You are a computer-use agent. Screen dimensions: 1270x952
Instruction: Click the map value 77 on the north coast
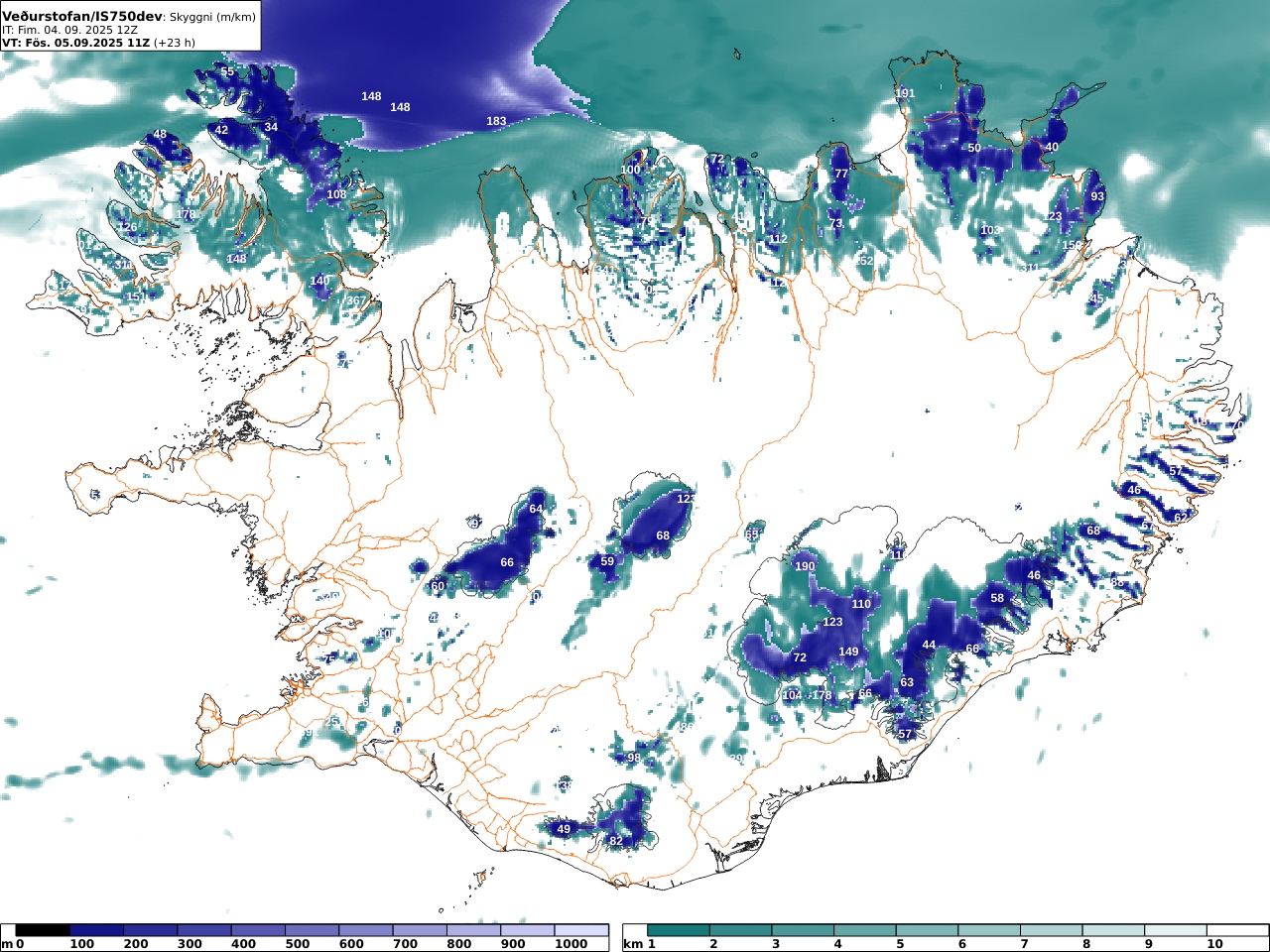[841, 174]
